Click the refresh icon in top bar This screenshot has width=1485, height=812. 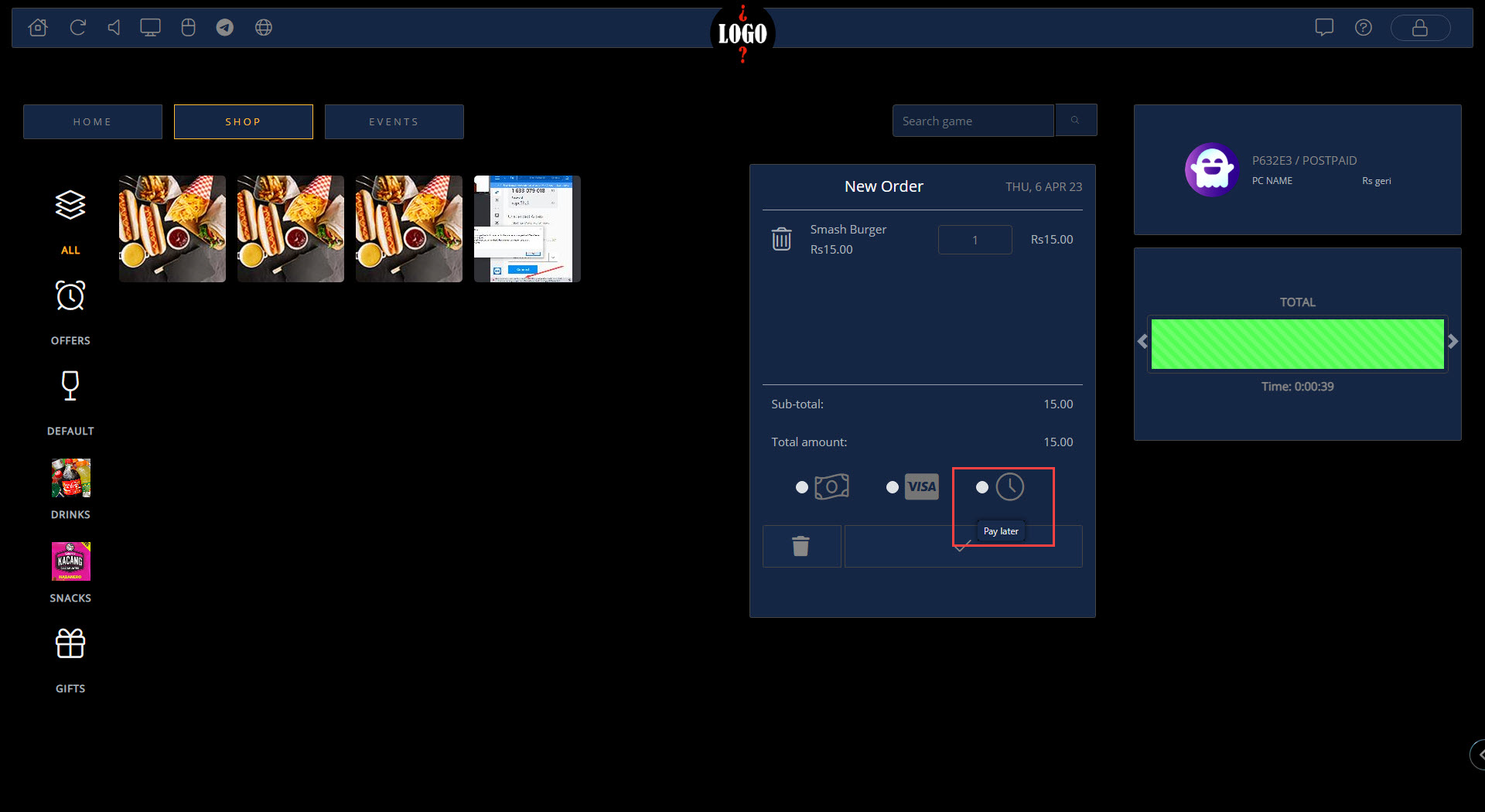click(x=77, y=28)
